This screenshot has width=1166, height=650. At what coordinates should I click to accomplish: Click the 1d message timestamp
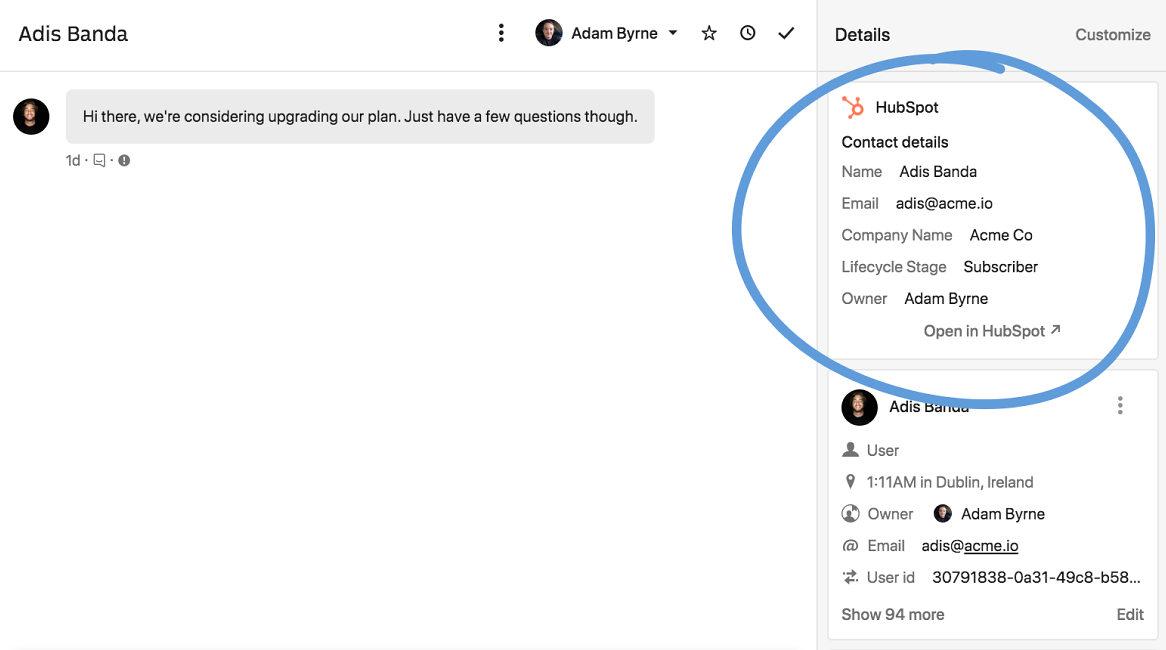(73, 161)
